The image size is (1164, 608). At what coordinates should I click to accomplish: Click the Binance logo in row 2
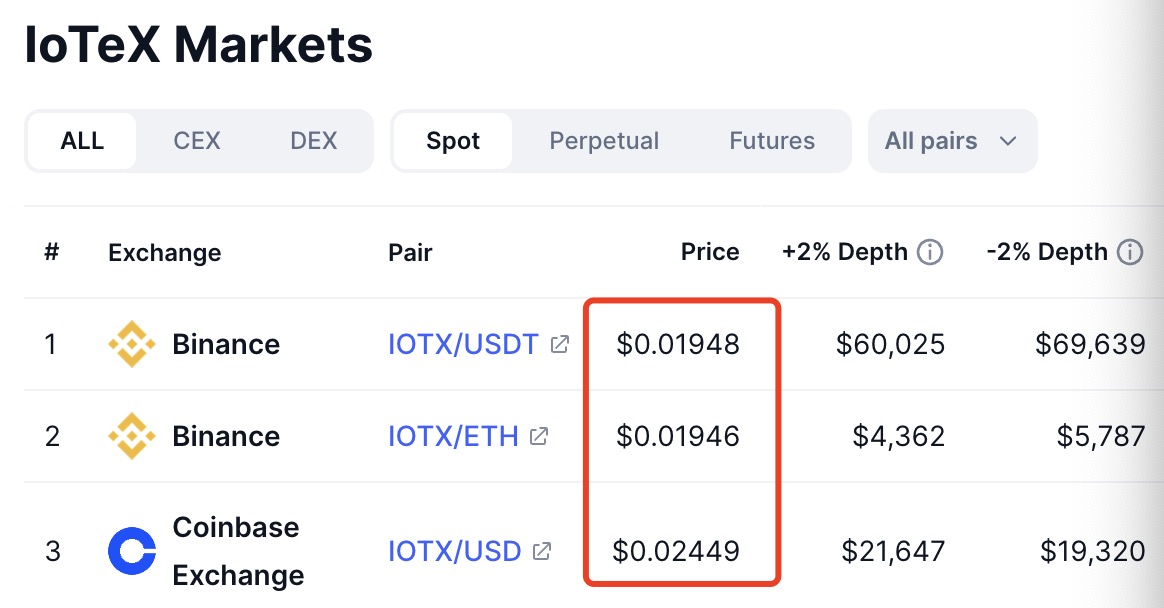131,436
